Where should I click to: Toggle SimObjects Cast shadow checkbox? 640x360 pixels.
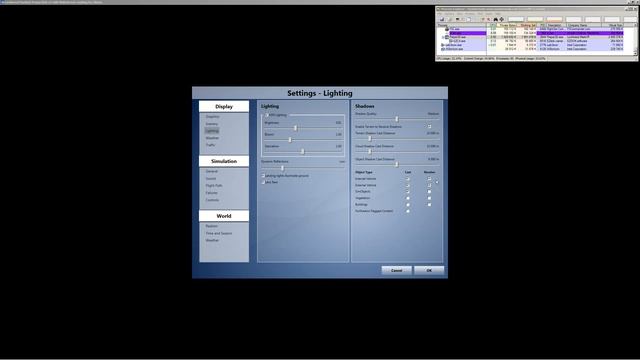pyautogui.click(x=407, y=191)
